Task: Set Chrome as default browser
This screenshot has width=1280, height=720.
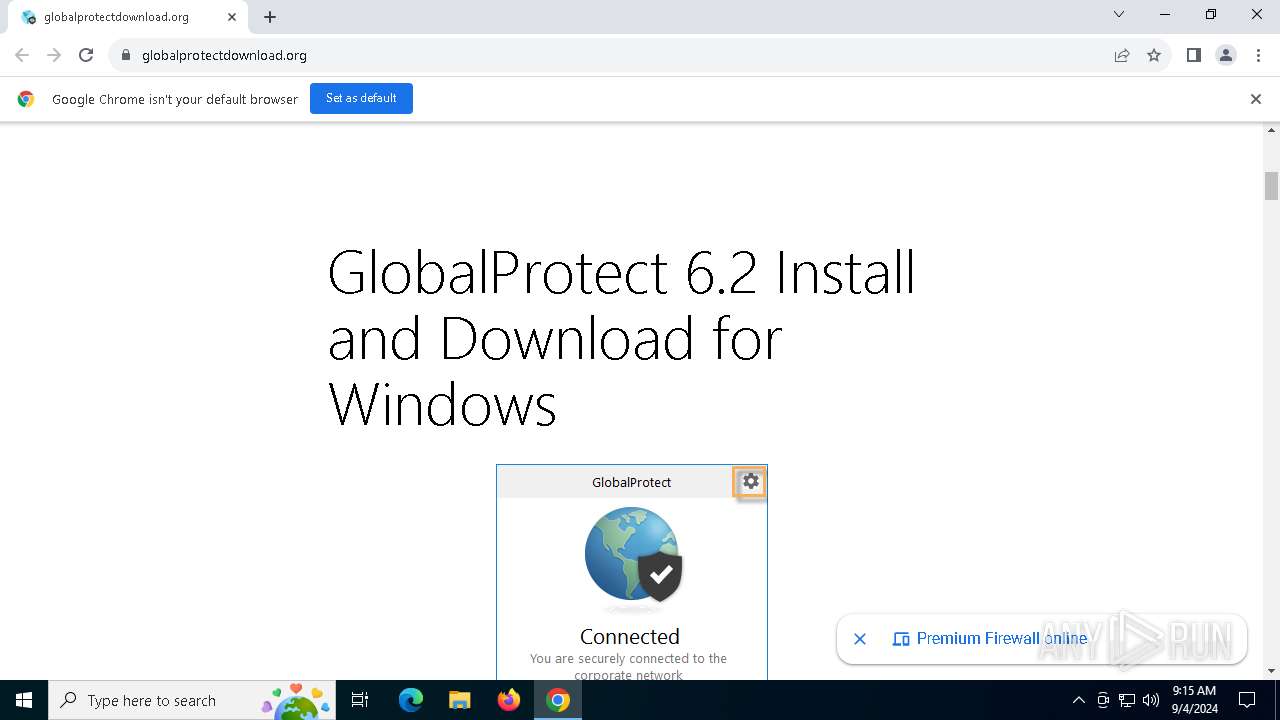Action: coord(361,98)
